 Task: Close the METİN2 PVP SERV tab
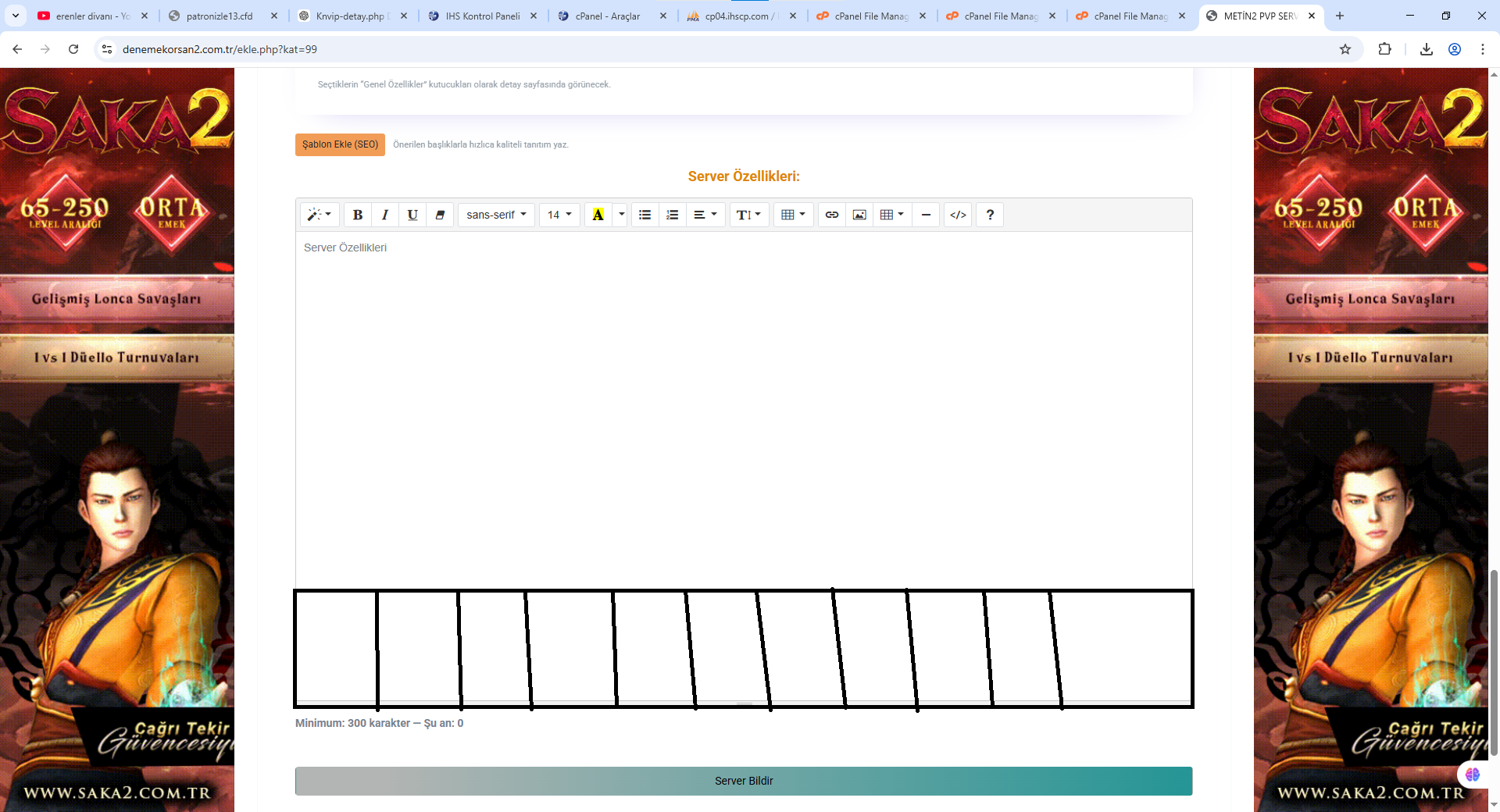pyautogui.click(x=1312, y=16)
